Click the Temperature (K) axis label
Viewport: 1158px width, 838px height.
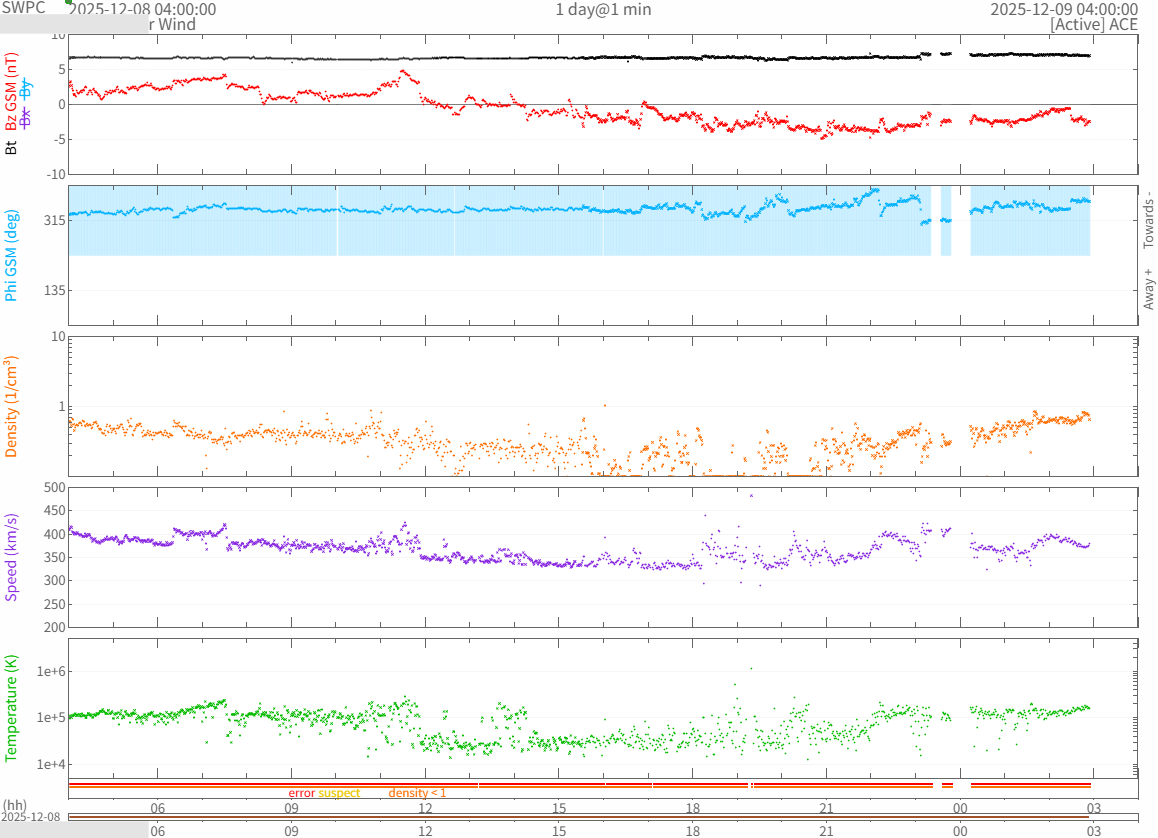[11, 709]
